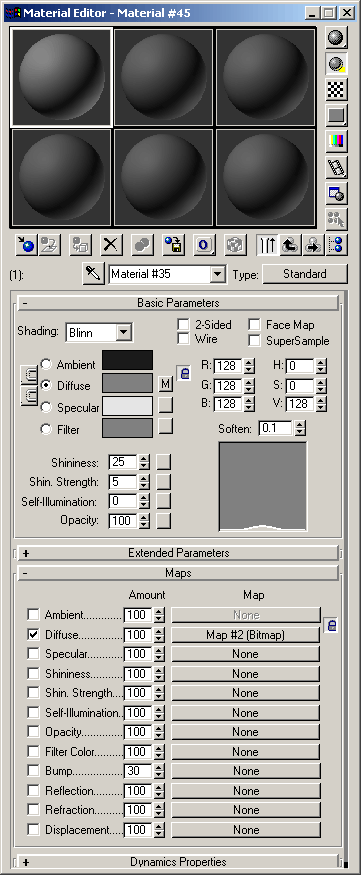The height and width of the screenshot is (875, 361).
Task: Collapse the Maps rollout
Action: pyautogui.click(x=179, y=573)
